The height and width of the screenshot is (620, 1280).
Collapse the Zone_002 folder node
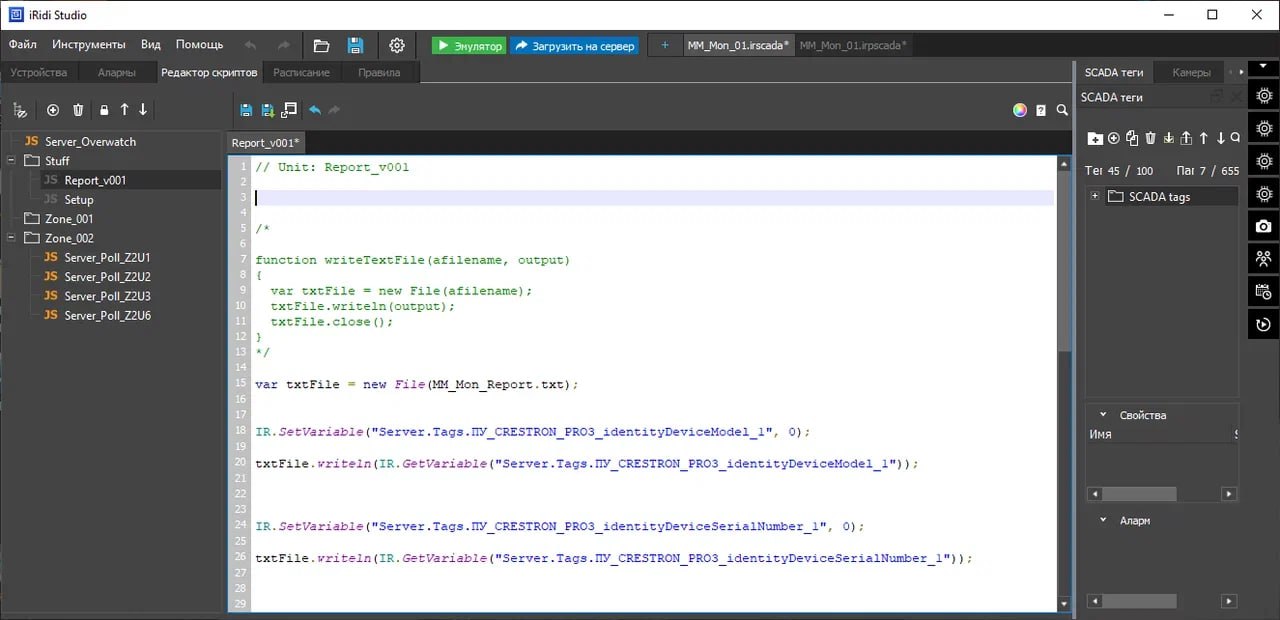click(x=11, y=238)
